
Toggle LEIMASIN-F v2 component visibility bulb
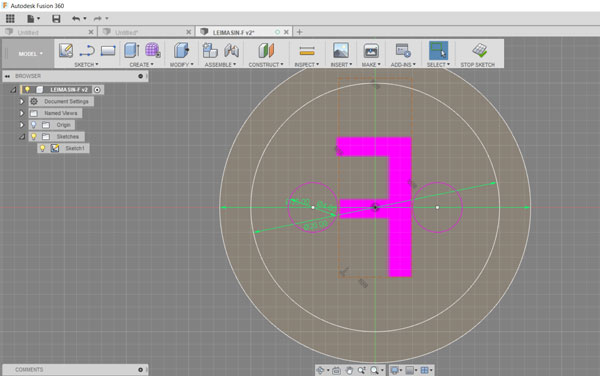point(27,90)
